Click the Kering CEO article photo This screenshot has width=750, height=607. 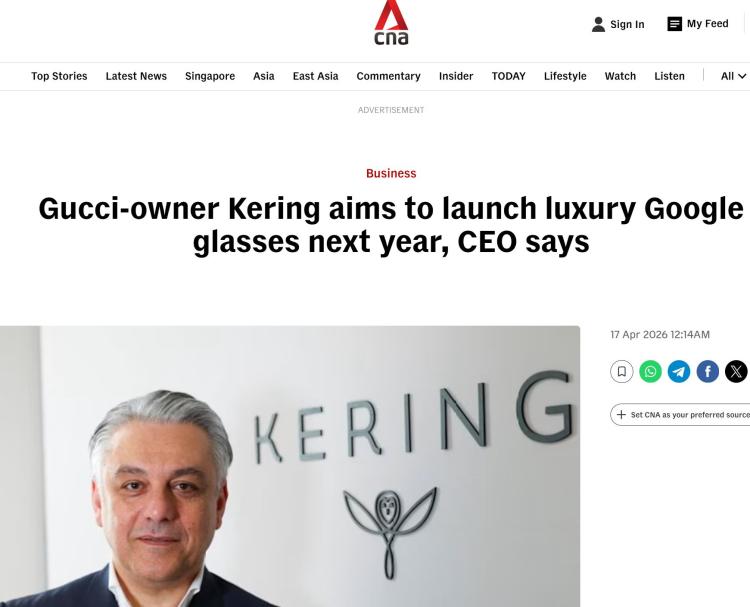(x=290, y=466)
